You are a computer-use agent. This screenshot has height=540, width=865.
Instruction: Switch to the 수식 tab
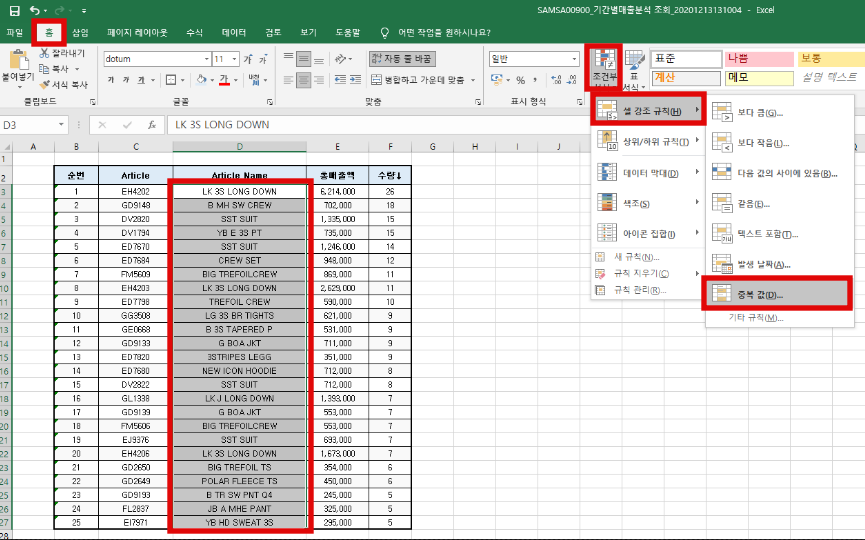click(194, 33)
